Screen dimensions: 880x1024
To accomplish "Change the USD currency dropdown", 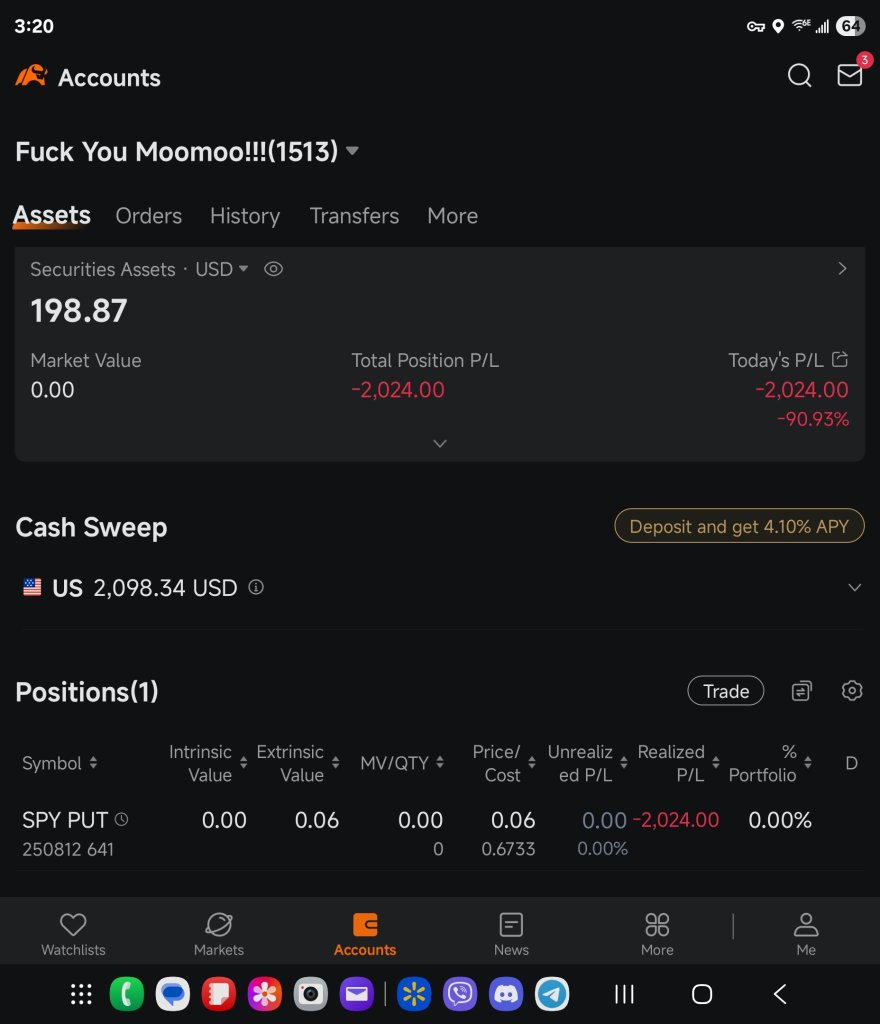I will pos(221,269).
